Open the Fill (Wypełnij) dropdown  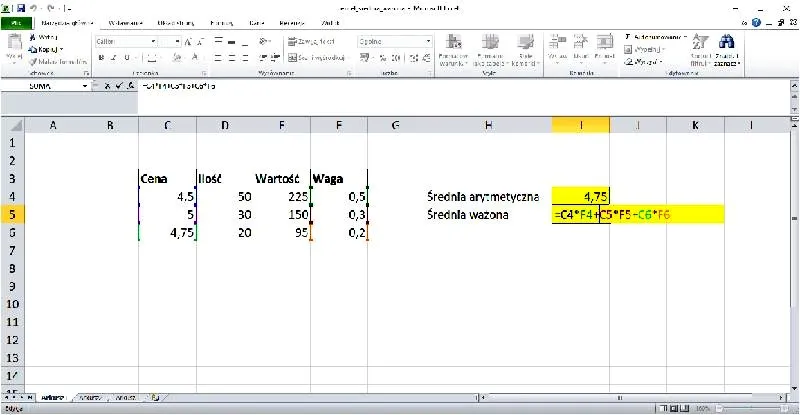tap(664, 50)
